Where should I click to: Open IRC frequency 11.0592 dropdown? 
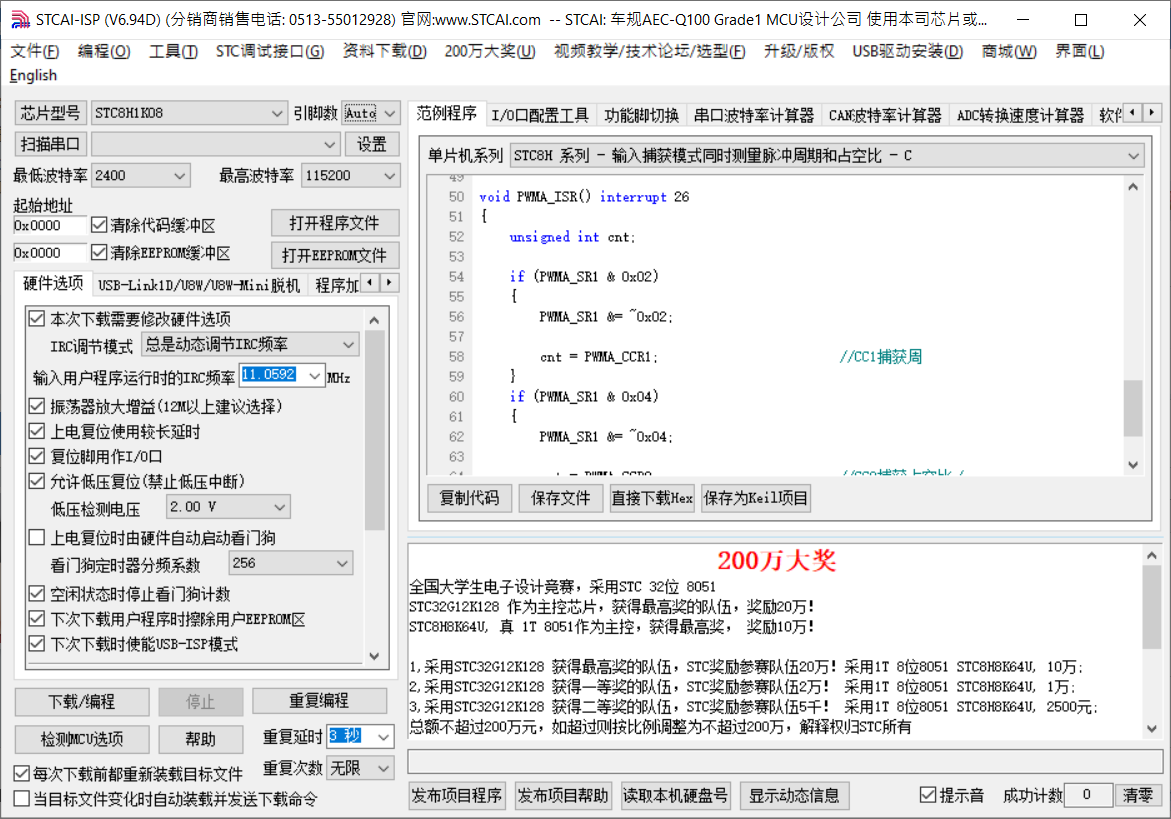click(x=314, y=375)
